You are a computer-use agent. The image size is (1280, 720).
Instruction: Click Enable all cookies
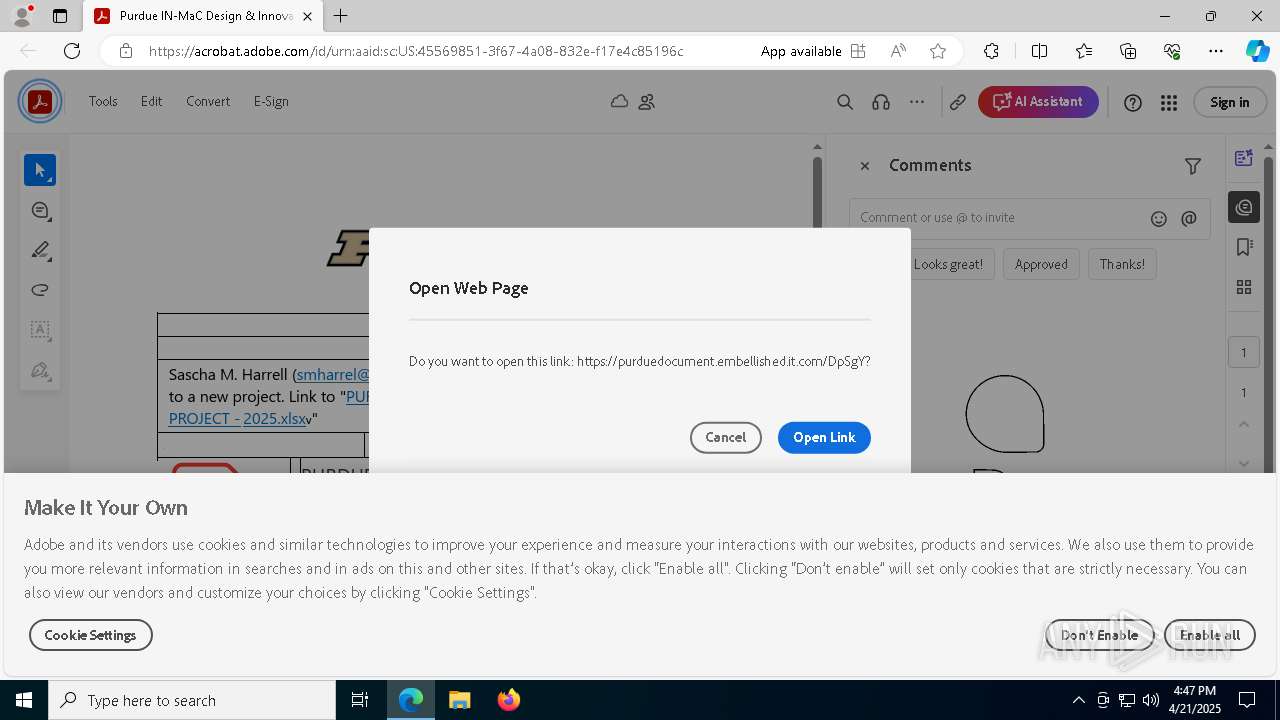pos(1209,635)
